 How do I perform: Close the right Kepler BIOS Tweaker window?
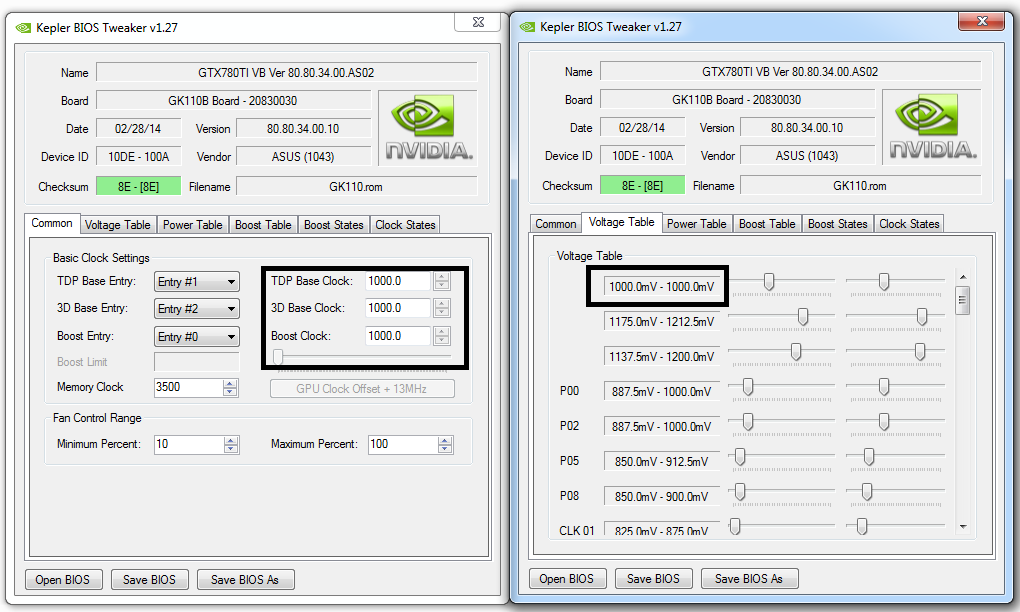tap(983, 21)
